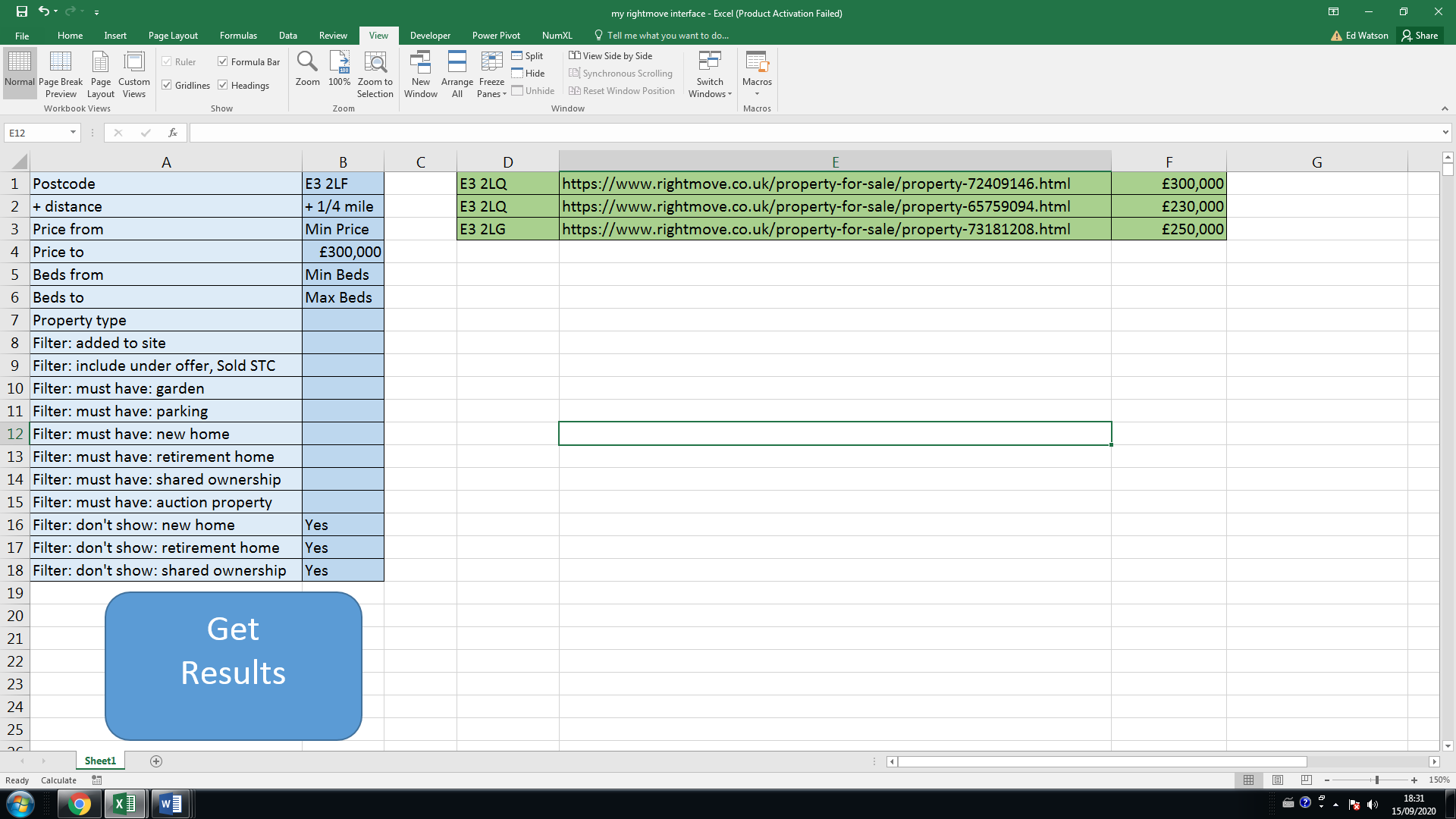The image size is (1456, 819).
Task: Switch to the Formulas tab
Action: [x=238, y=36]
